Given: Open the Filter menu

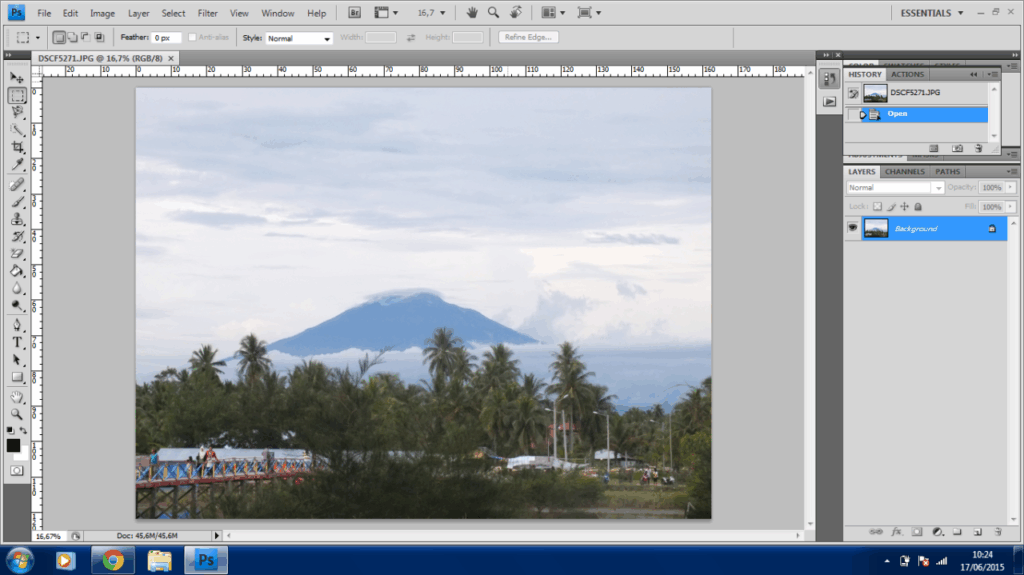Looking at the screenshot, I should click(208, 13).
